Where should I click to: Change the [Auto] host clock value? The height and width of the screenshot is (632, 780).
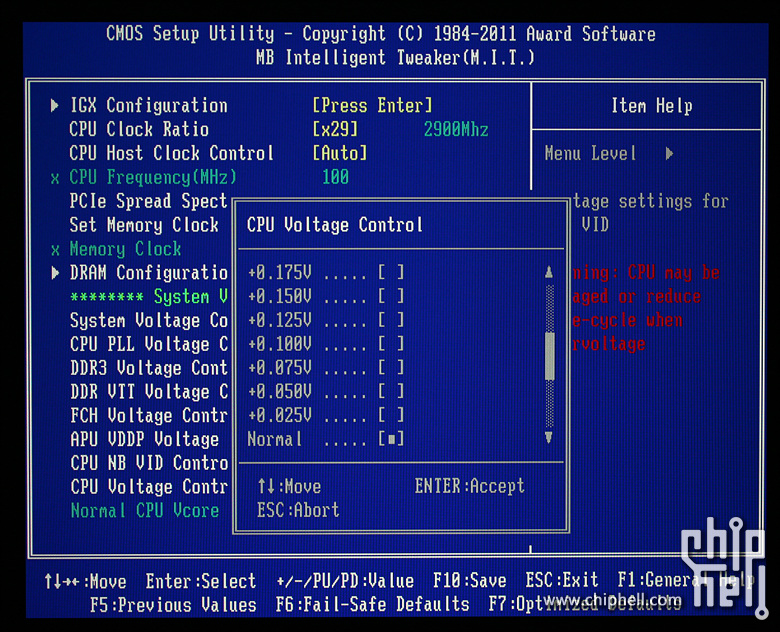click(340, 153)
